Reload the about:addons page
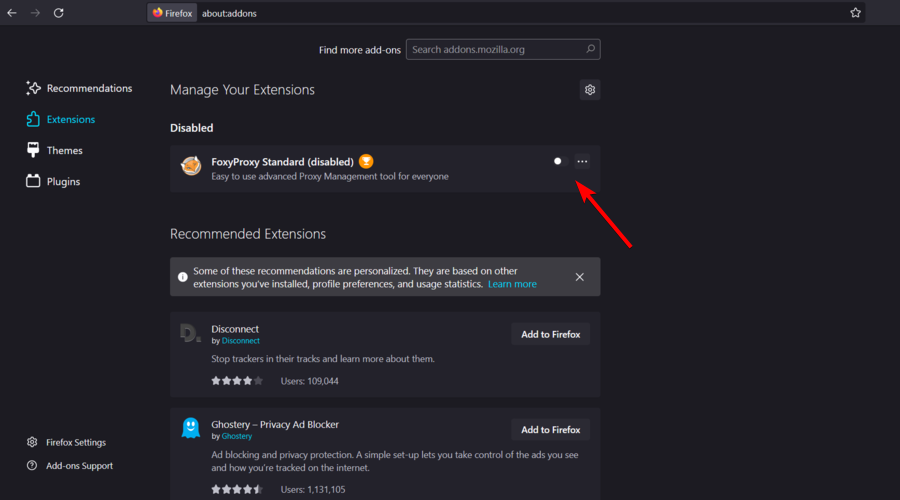This screenshot has height=500, width=900. [x=59, y=13]
